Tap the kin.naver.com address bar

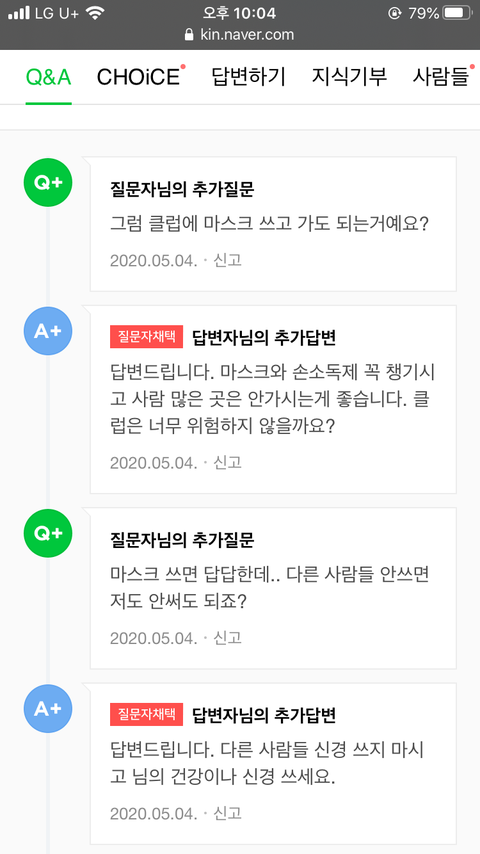pyautogui.click(x=240, y=35)
